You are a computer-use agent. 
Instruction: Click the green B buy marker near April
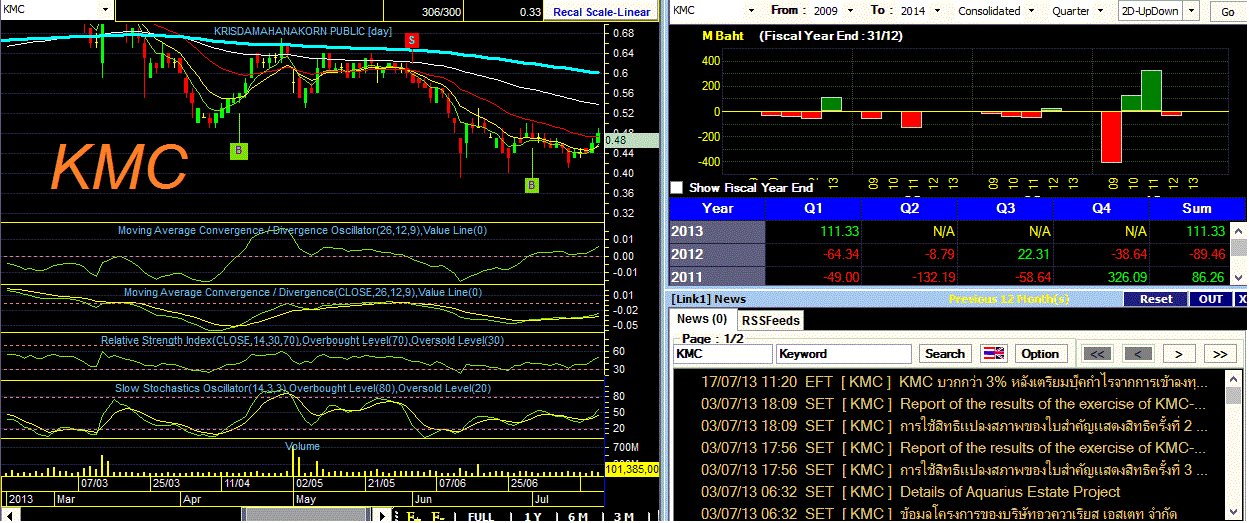tap(239, 151)
